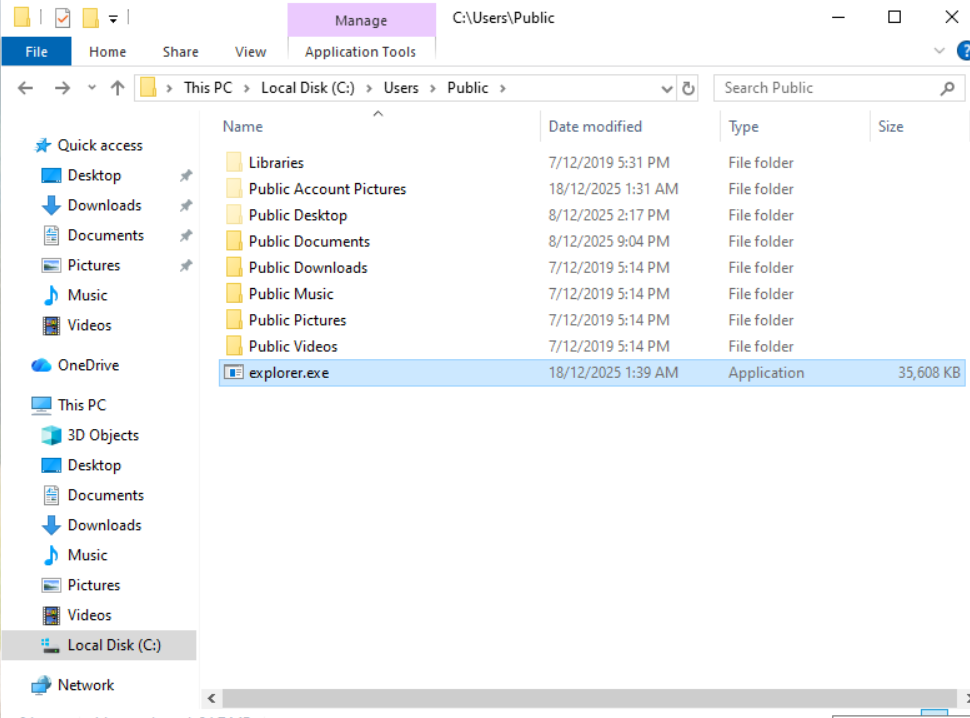Click the Properties quick access toolbar icon
This screenshot has width=970, height=718.
62,18
